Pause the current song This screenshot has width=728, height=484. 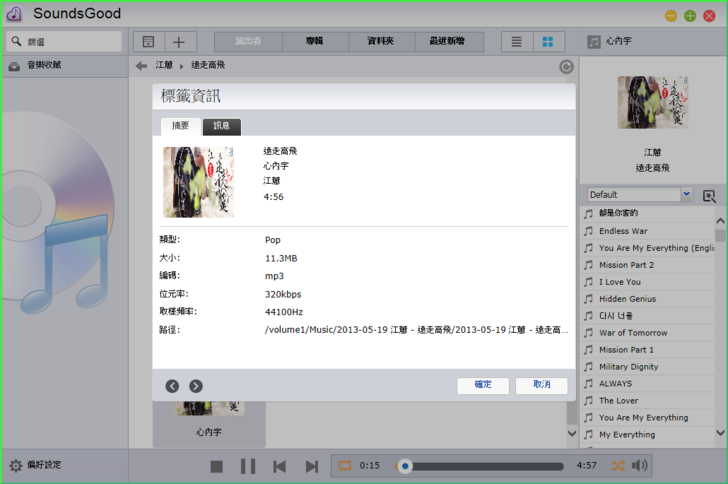click(x=248, y=466)
